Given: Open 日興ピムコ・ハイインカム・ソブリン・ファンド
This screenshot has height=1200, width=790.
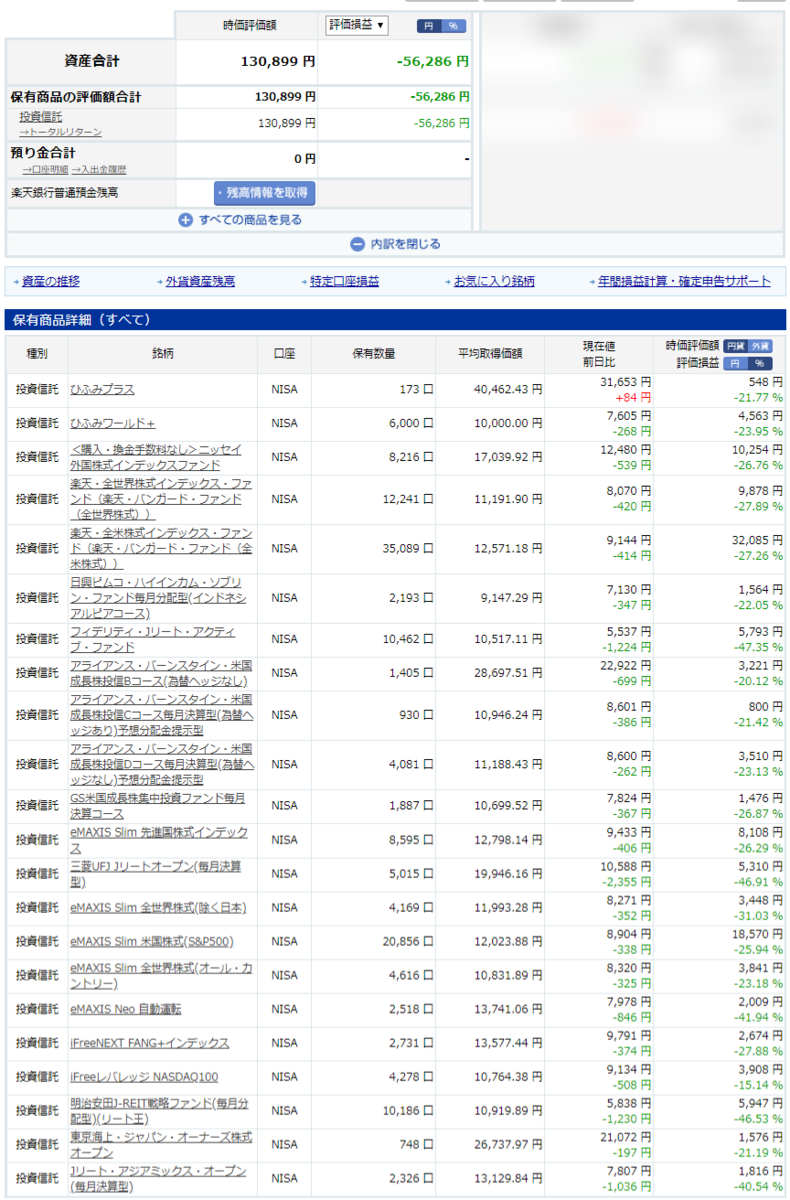Looking at the screenshot, I should [158, 598].
